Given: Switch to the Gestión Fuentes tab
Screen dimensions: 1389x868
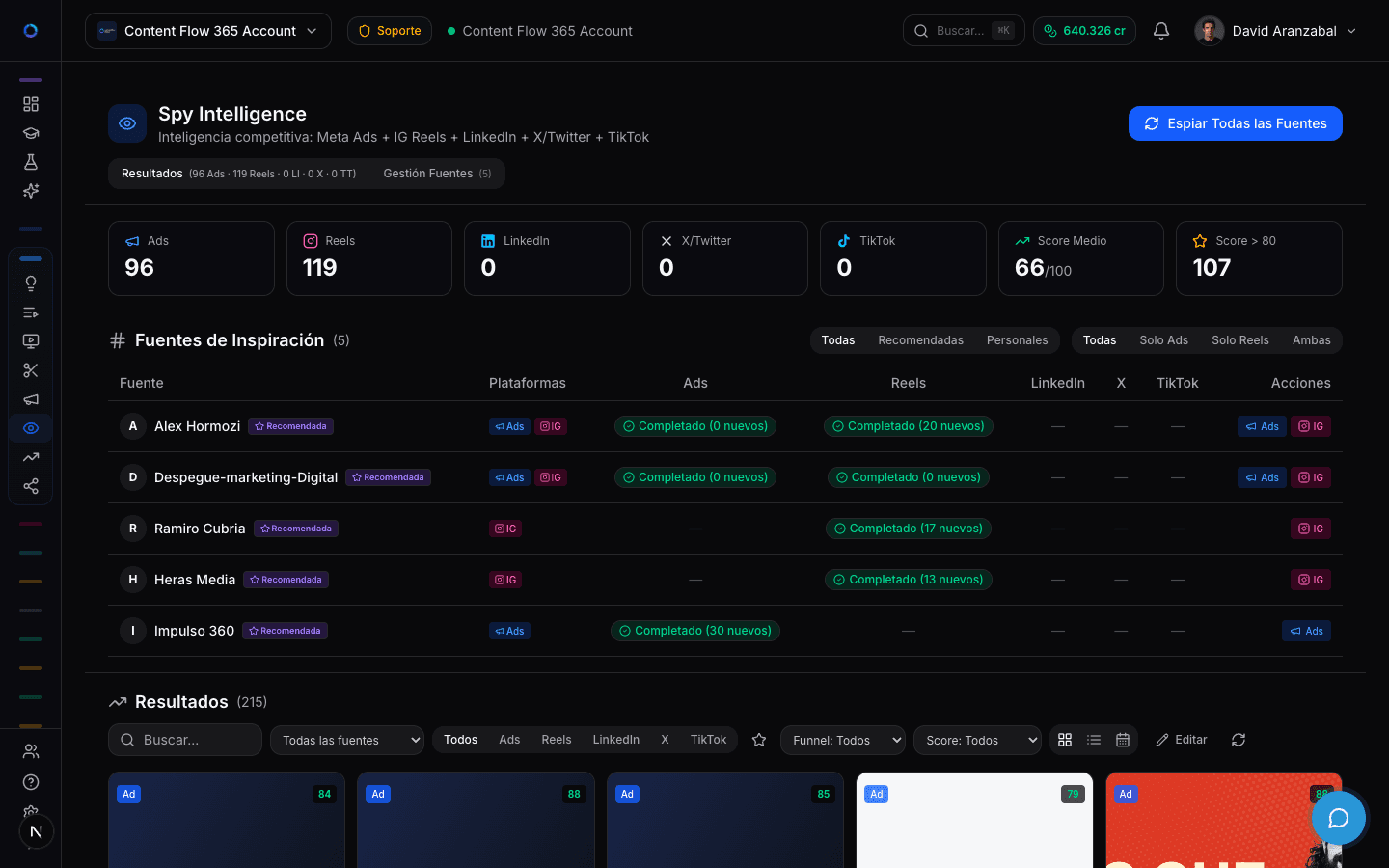Looking at the screenshot, I should pos(437,174).
